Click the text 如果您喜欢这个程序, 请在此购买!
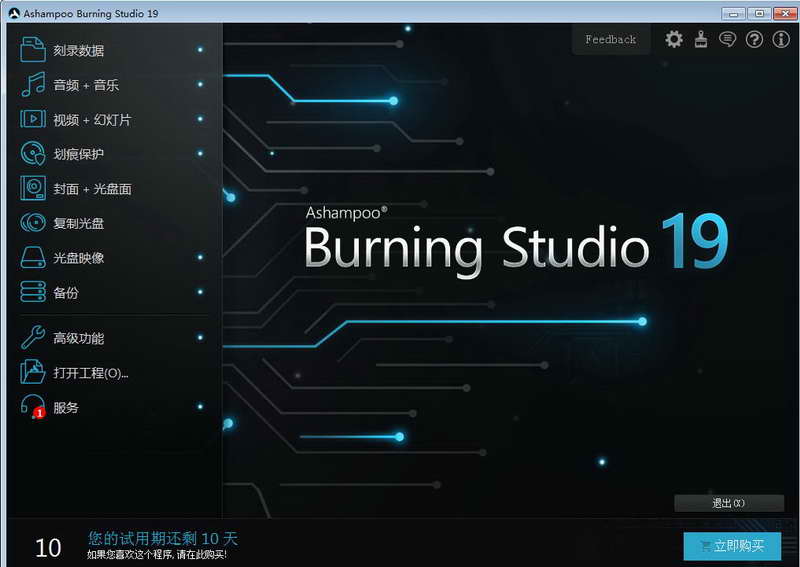This screenshot has height=567, width=800. [157, 555]
